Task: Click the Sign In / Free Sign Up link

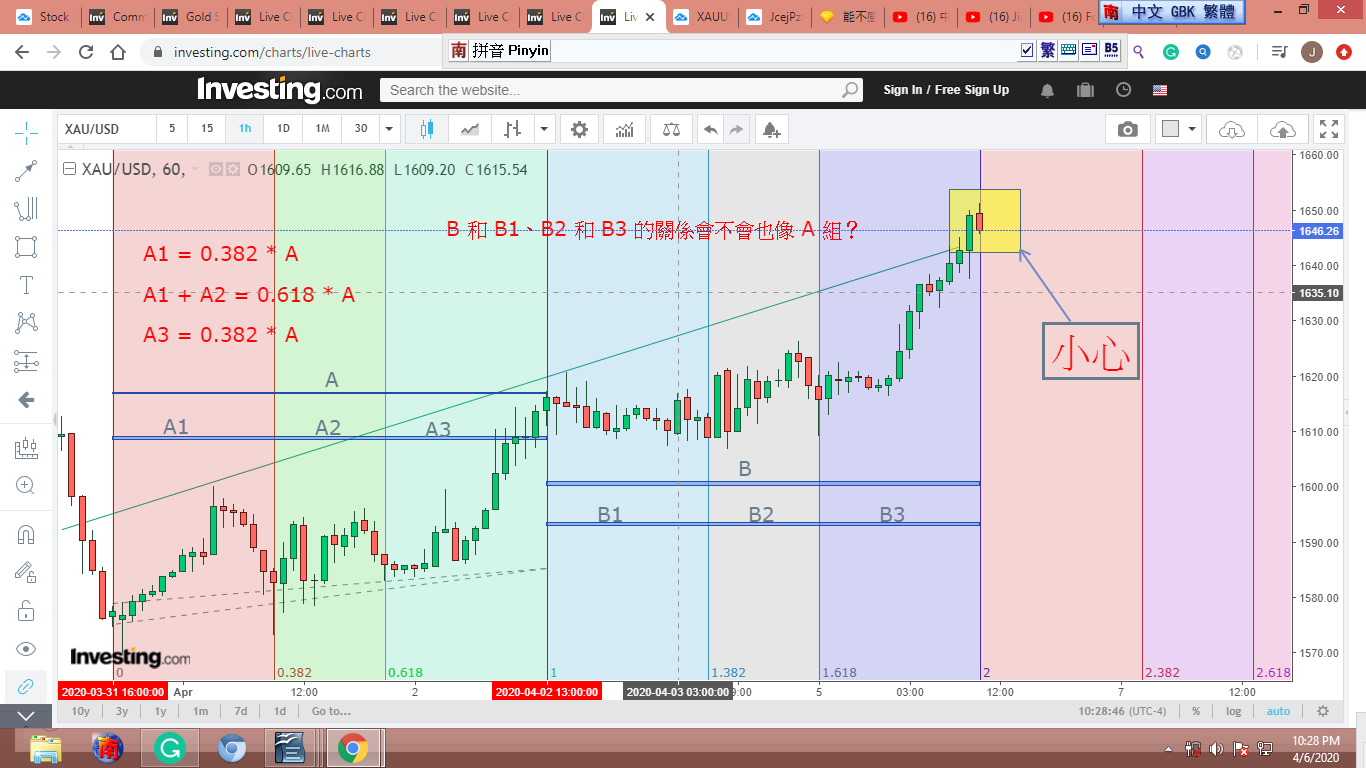Action: pos(946,90)
